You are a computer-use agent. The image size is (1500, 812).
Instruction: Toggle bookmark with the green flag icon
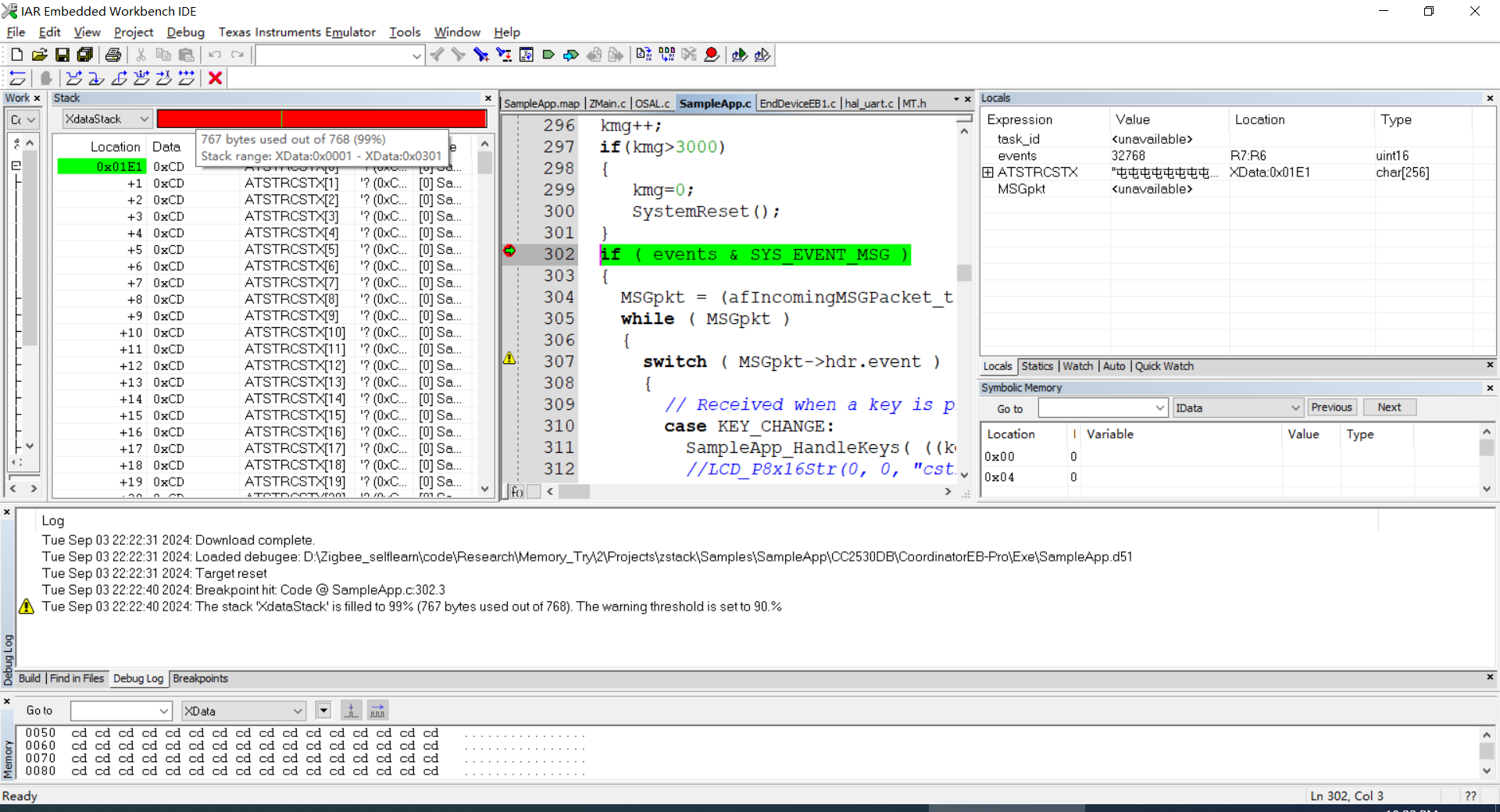548,55
